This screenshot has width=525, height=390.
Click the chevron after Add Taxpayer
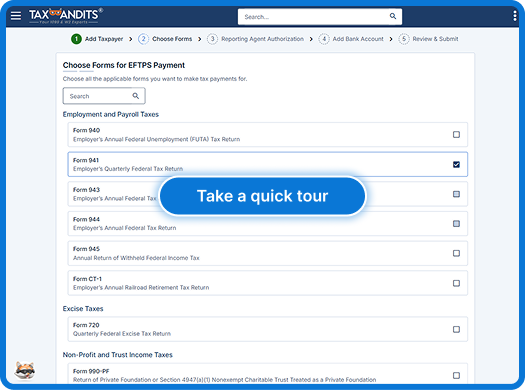tap(131, 39)
